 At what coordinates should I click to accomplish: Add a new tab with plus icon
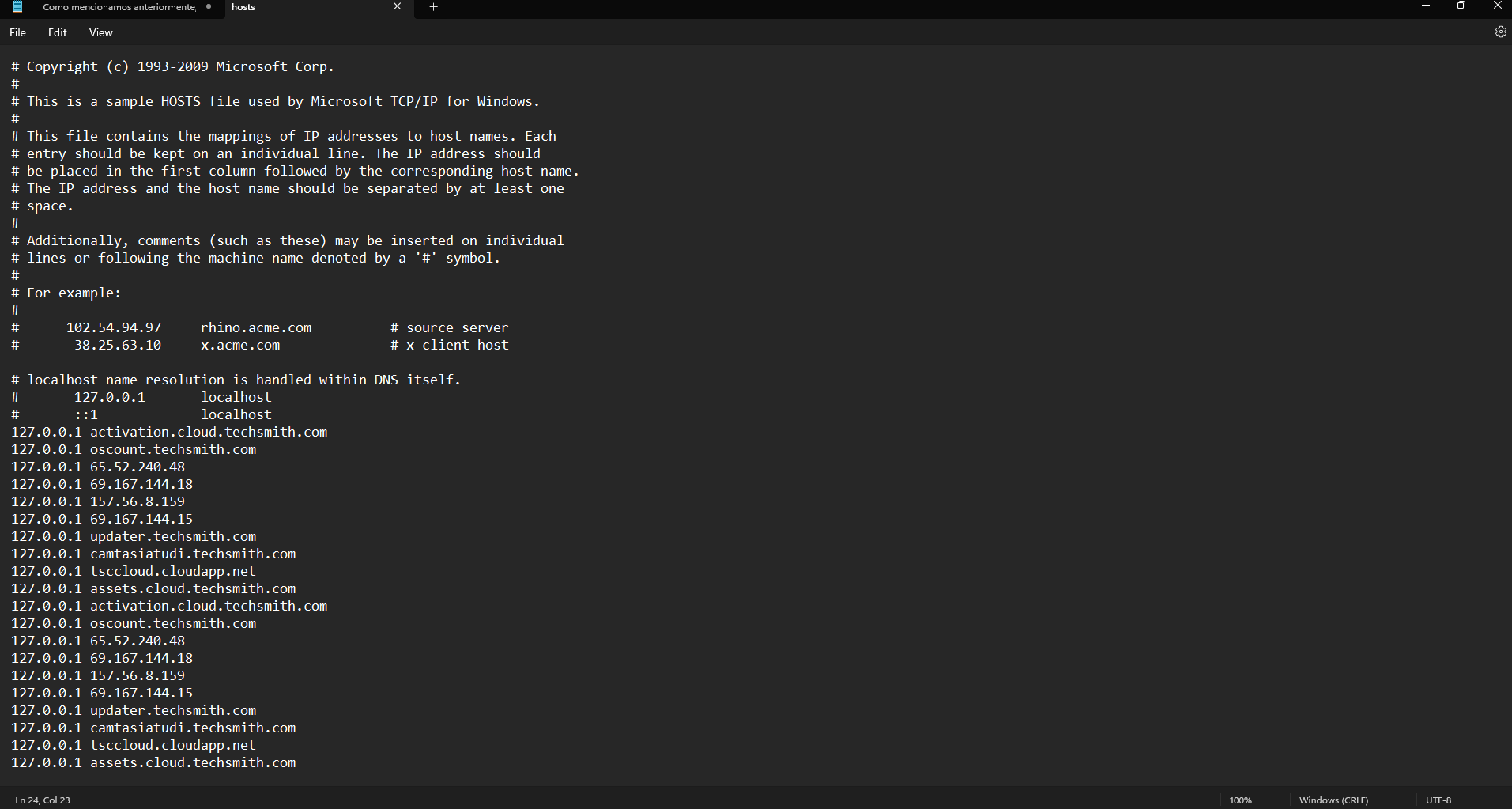coord(433,7)
